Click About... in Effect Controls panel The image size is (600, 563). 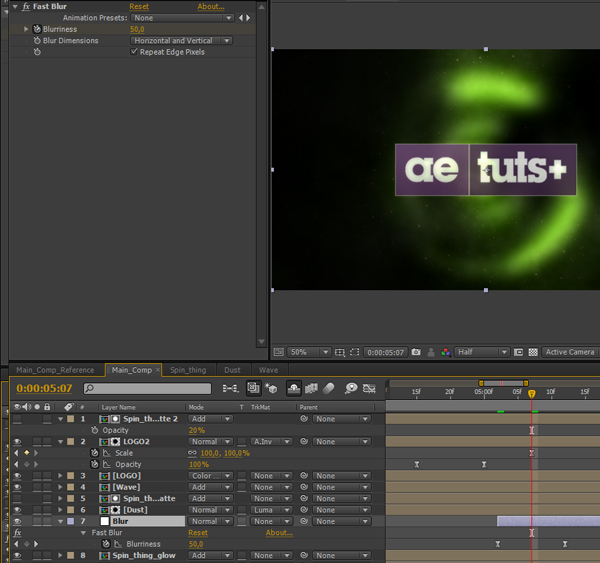(211, 7)
